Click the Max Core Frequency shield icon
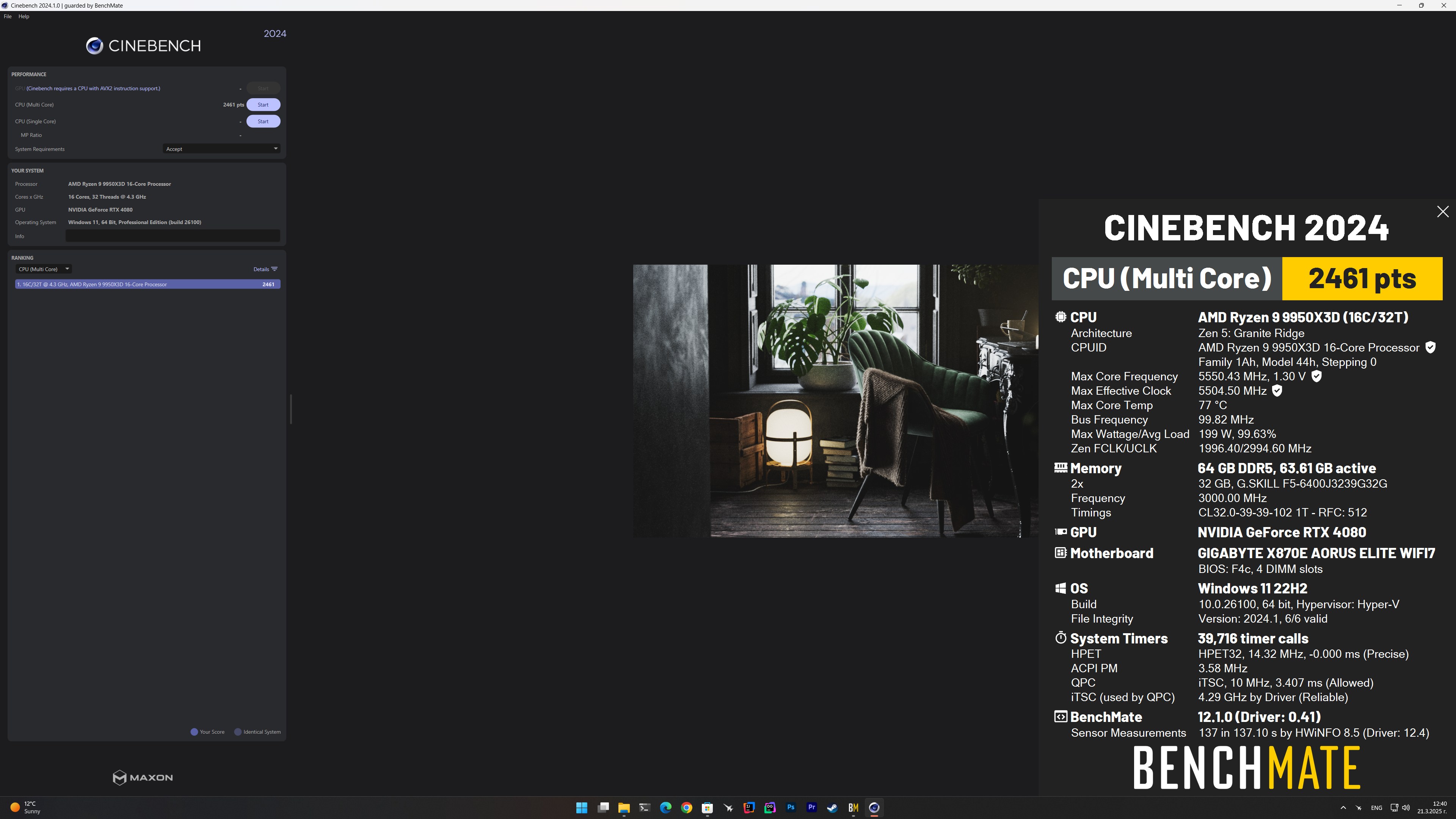 click(x=1316, y=377)
